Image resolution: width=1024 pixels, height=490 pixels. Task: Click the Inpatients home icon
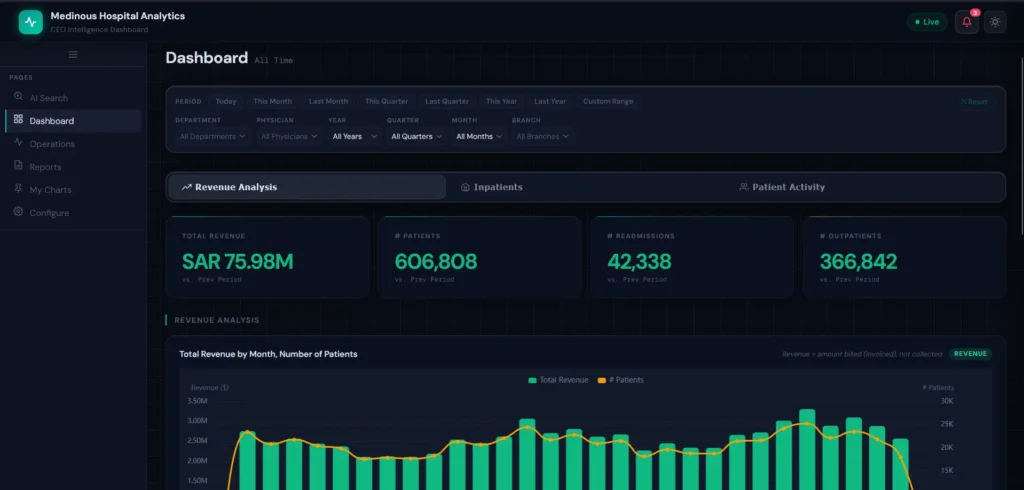click(465, 187)
